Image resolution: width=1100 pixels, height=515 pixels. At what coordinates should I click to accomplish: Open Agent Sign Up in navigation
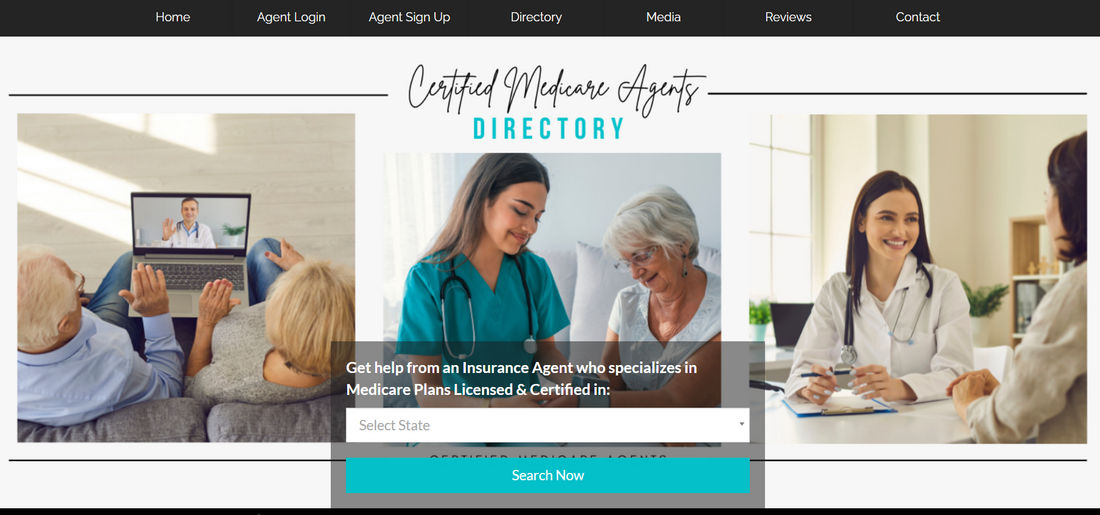point(410,18)
